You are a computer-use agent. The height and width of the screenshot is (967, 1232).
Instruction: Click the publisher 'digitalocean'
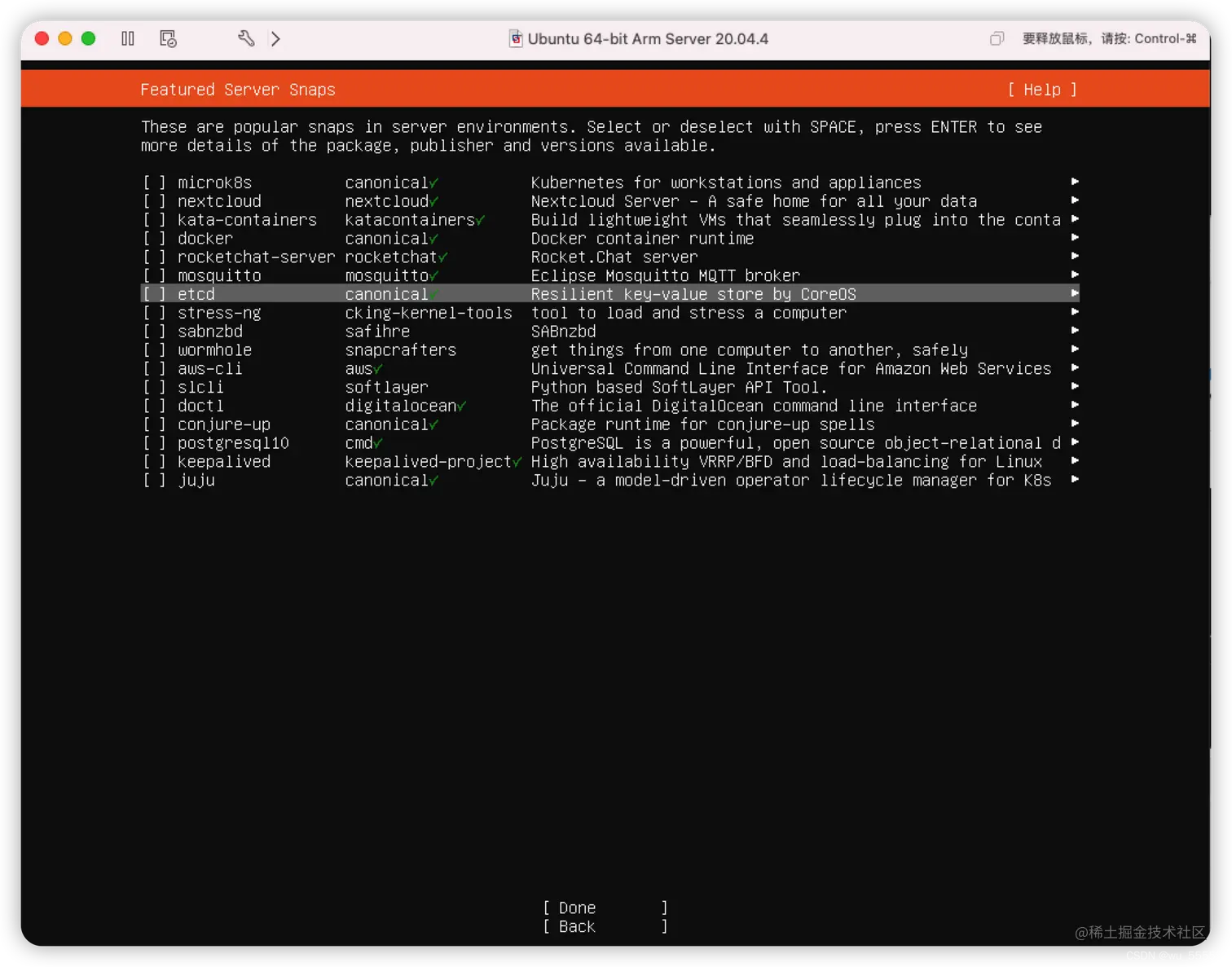pos(401,406)
